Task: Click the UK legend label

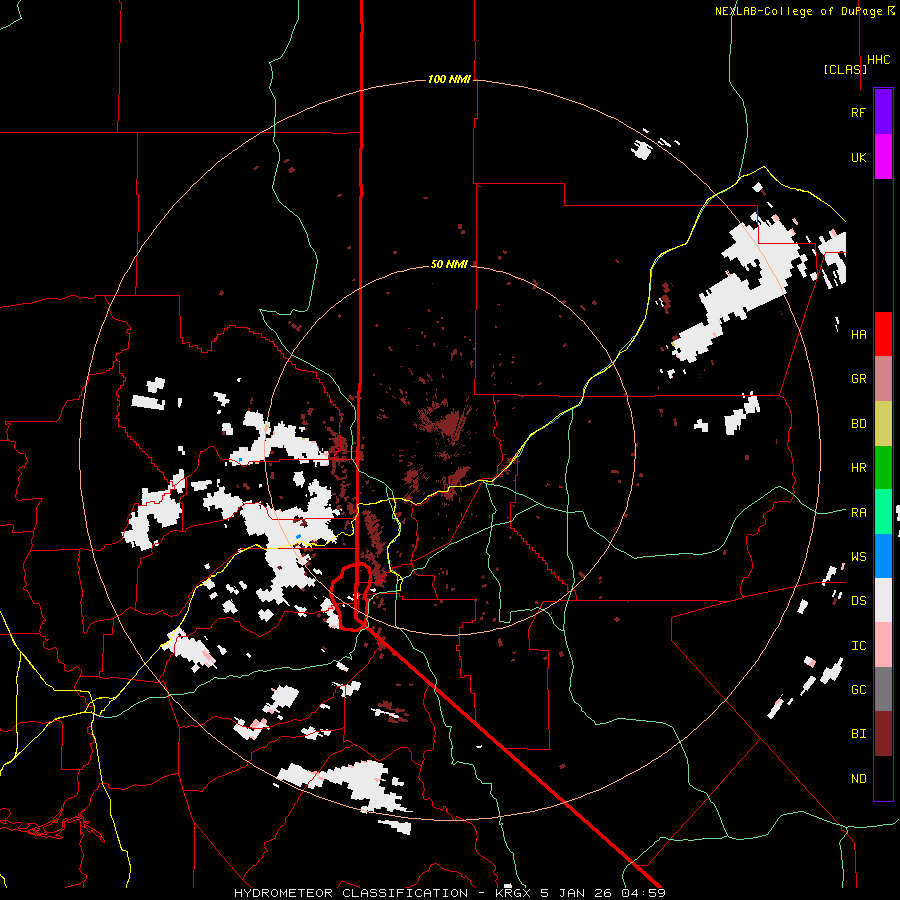Action: tap(858, 157)
